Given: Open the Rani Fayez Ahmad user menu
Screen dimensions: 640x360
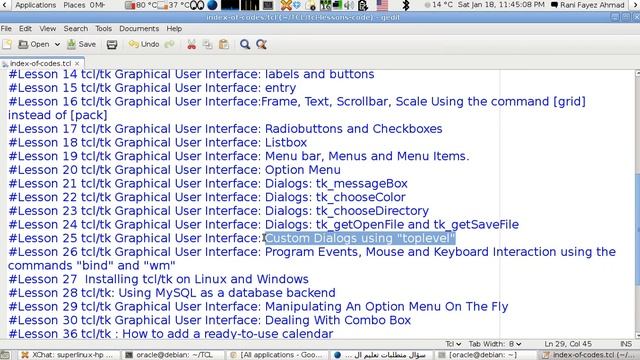Looking at the screenshot, I should pos(588,5).
